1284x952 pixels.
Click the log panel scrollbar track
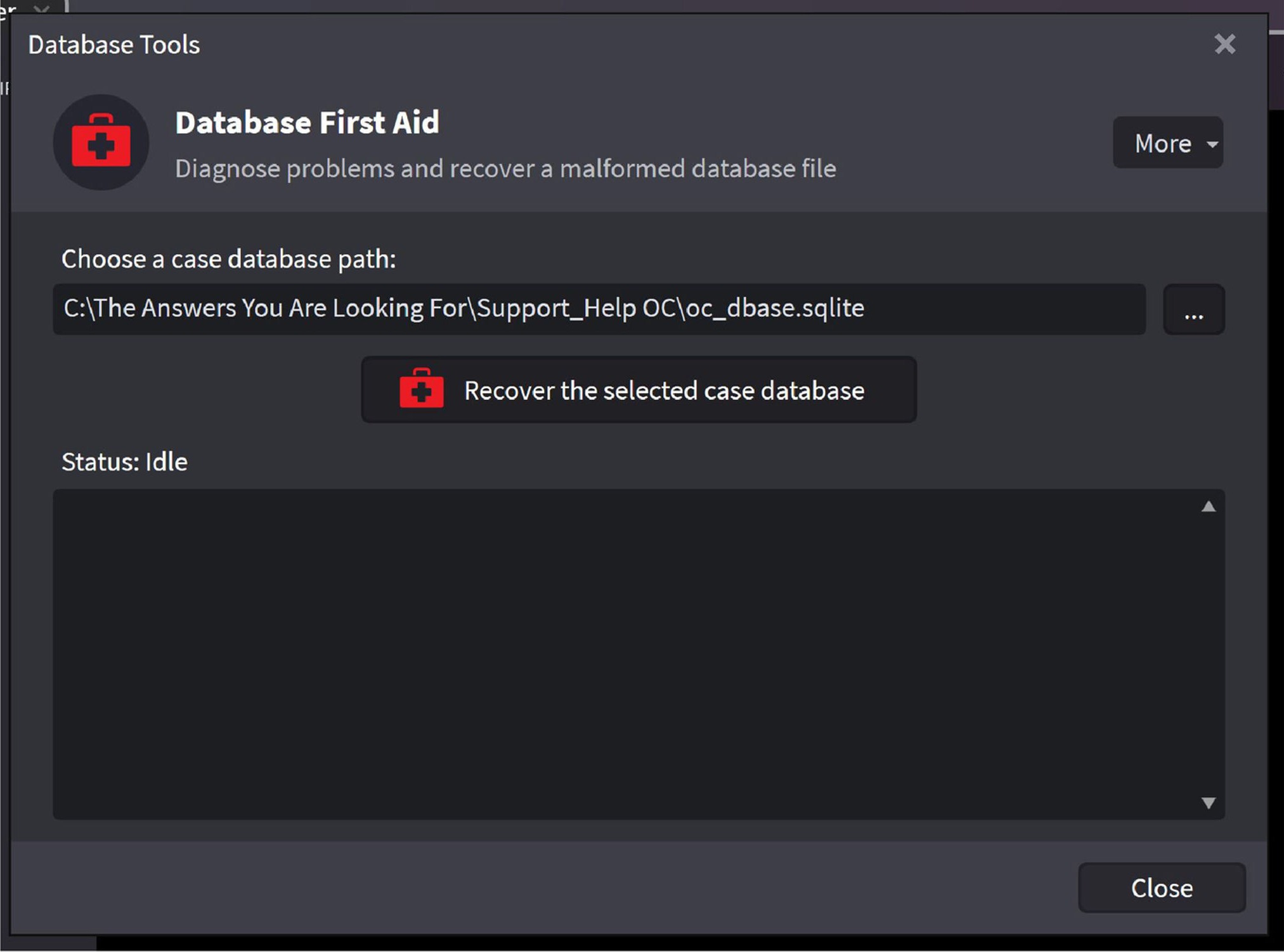1208,653
